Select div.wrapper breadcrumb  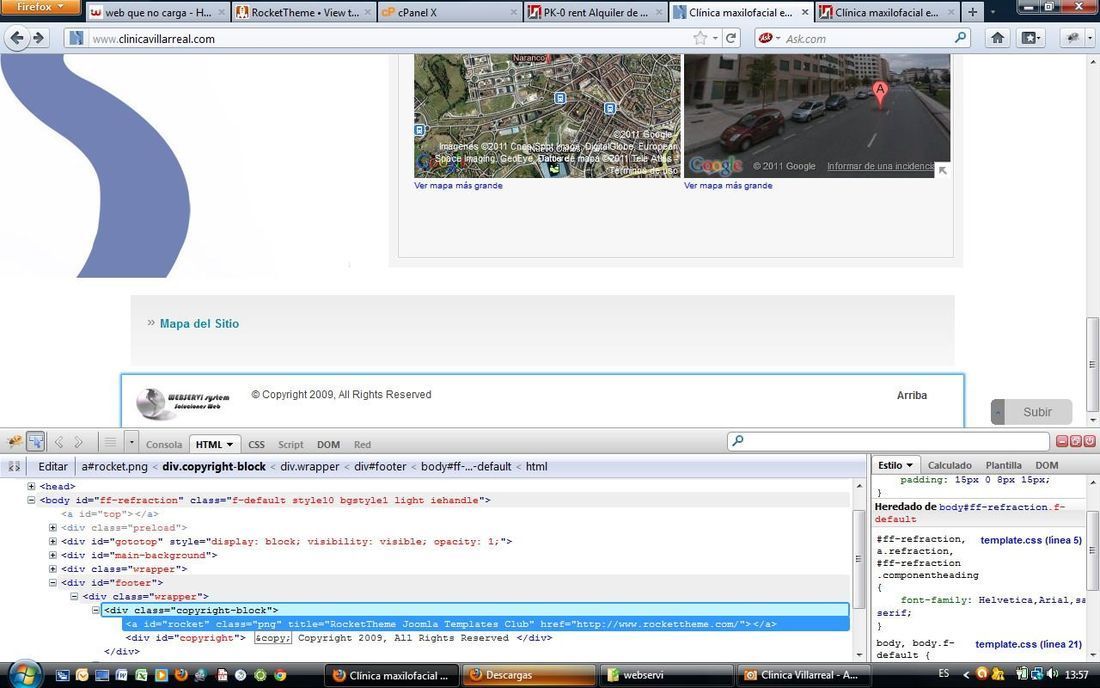point(309,466)
